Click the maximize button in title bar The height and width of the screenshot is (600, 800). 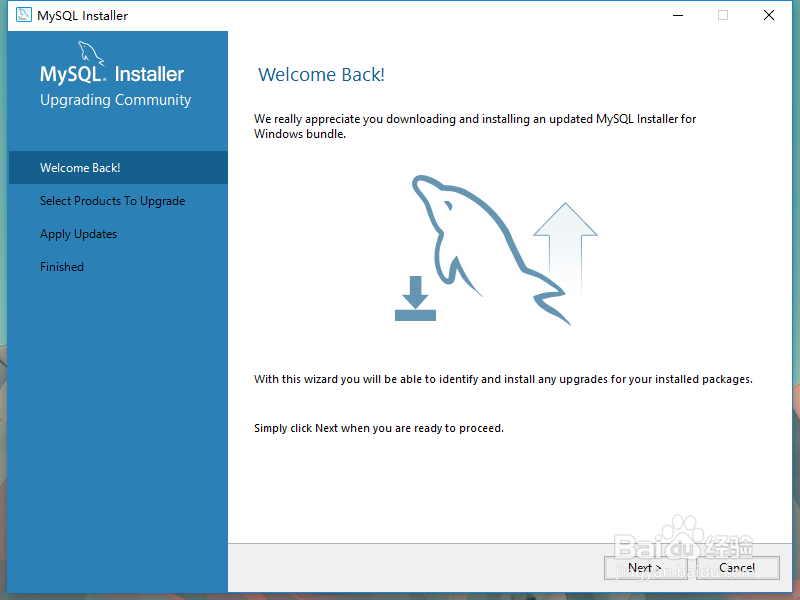tap(723, 15)
